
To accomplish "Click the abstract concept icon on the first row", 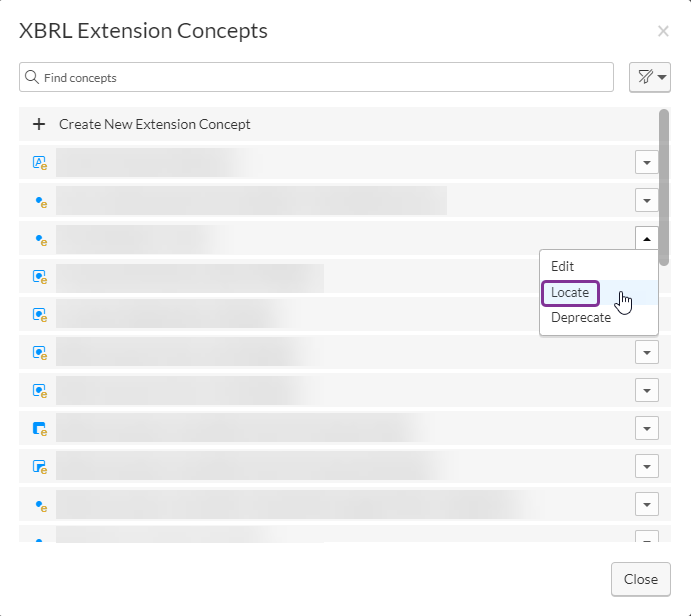I will pos(40,163).
